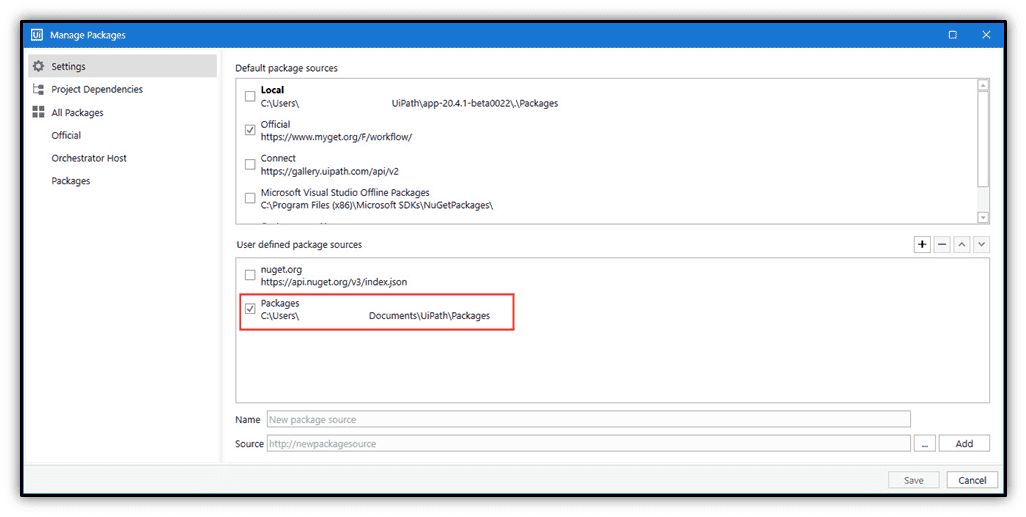The width and height of the screenshot is (1026, 517).
Task: Select the Documents\UiPath\Packages path text
Action: pos(429,316)
